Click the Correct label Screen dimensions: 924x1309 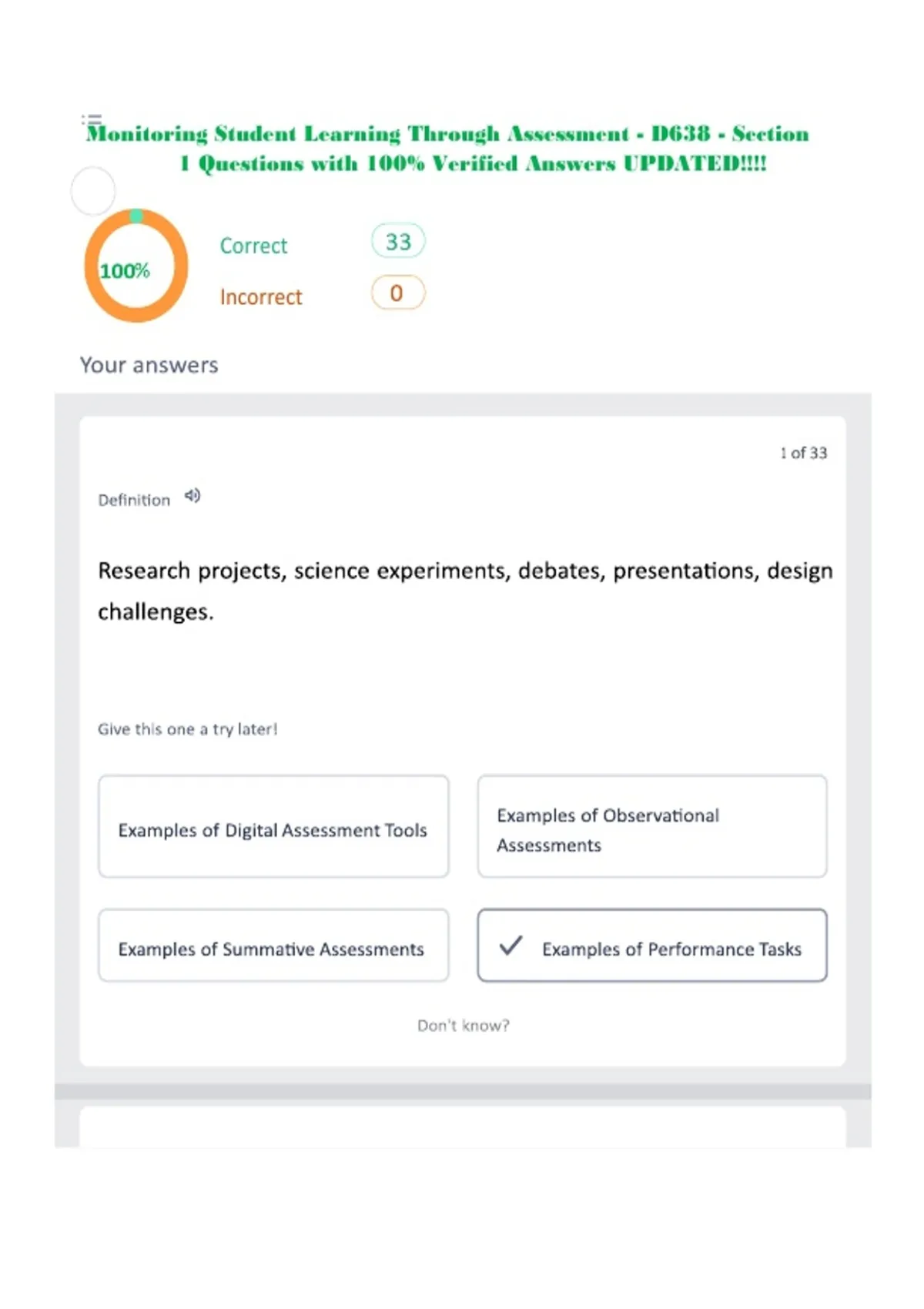pyautogui.click(x=253, y=246)
